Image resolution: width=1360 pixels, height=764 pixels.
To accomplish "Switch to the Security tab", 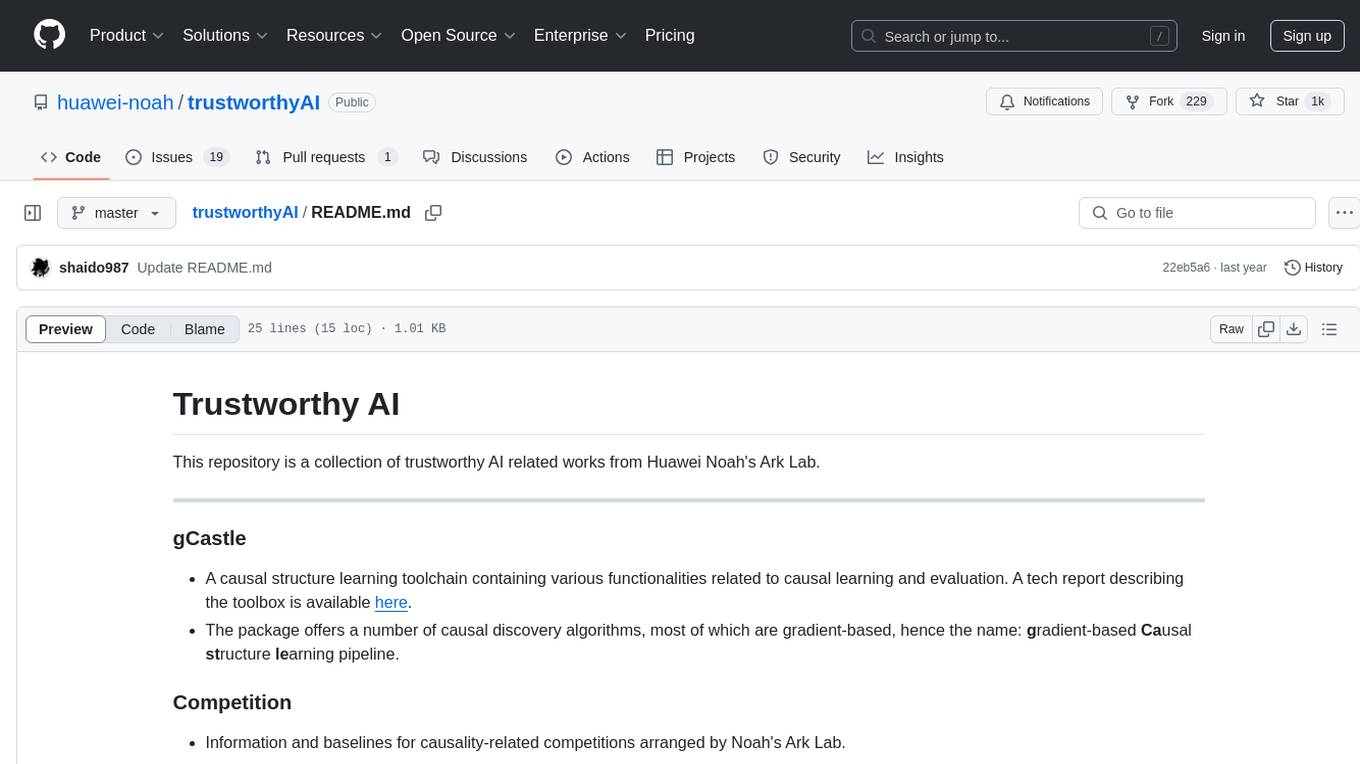I will tap(802, 157).
